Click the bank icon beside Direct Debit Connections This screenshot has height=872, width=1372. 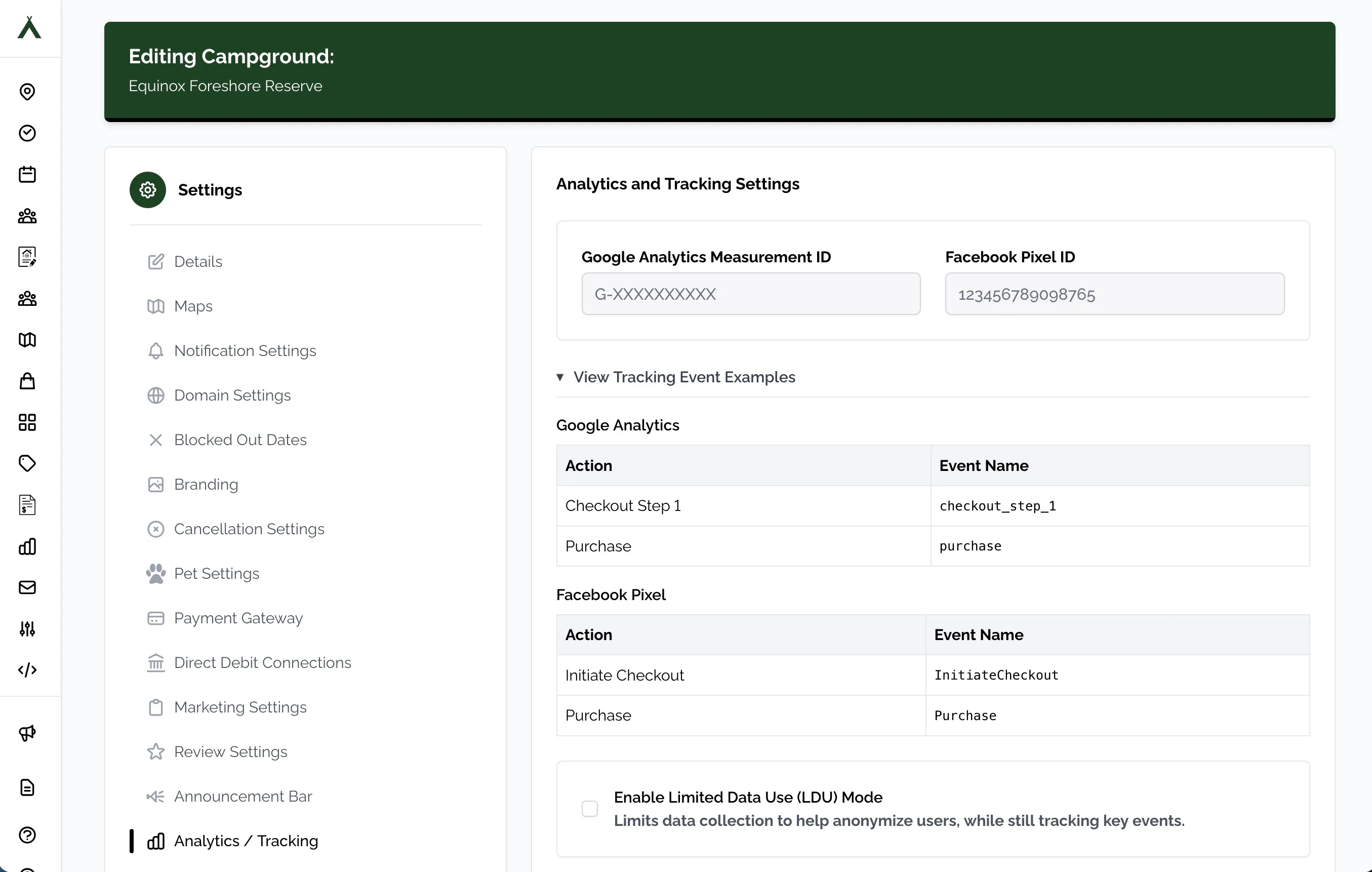pos(155,663)
